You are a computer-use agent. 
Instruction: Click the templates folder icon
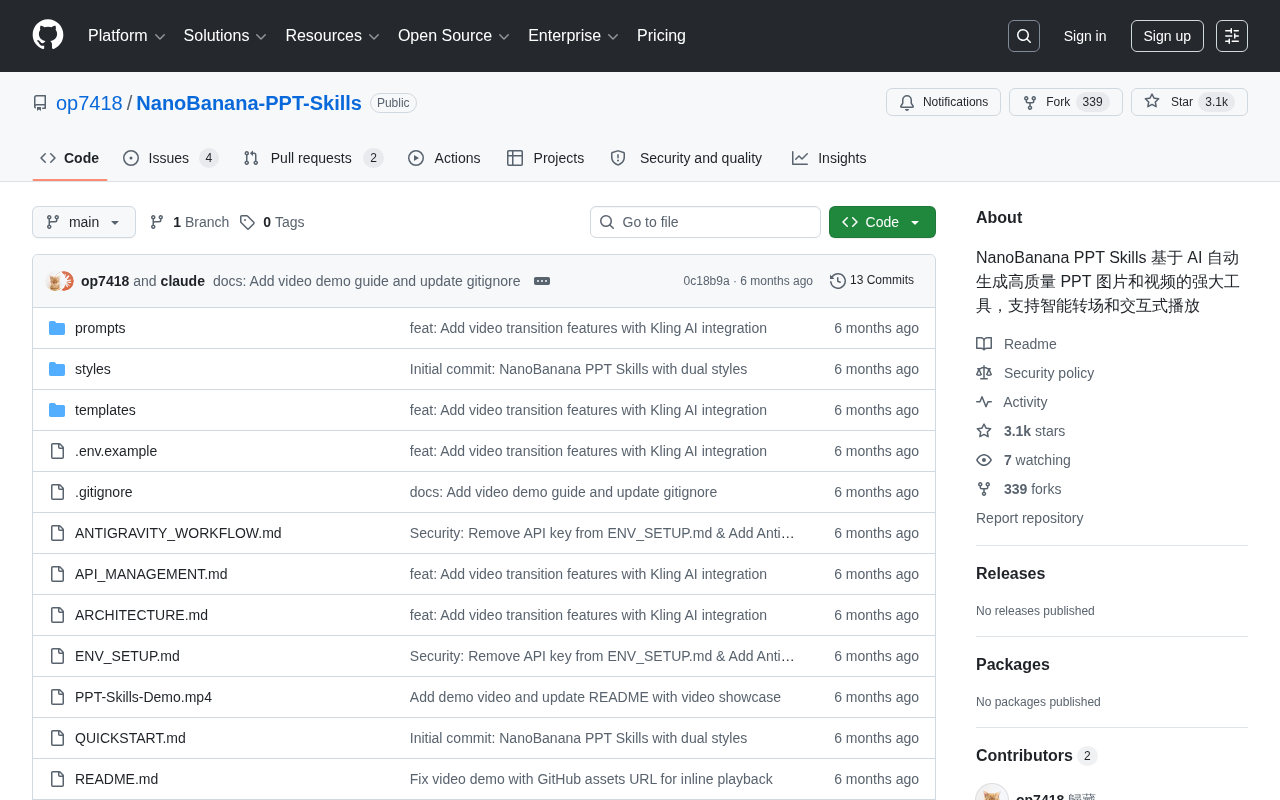[57, 410]
